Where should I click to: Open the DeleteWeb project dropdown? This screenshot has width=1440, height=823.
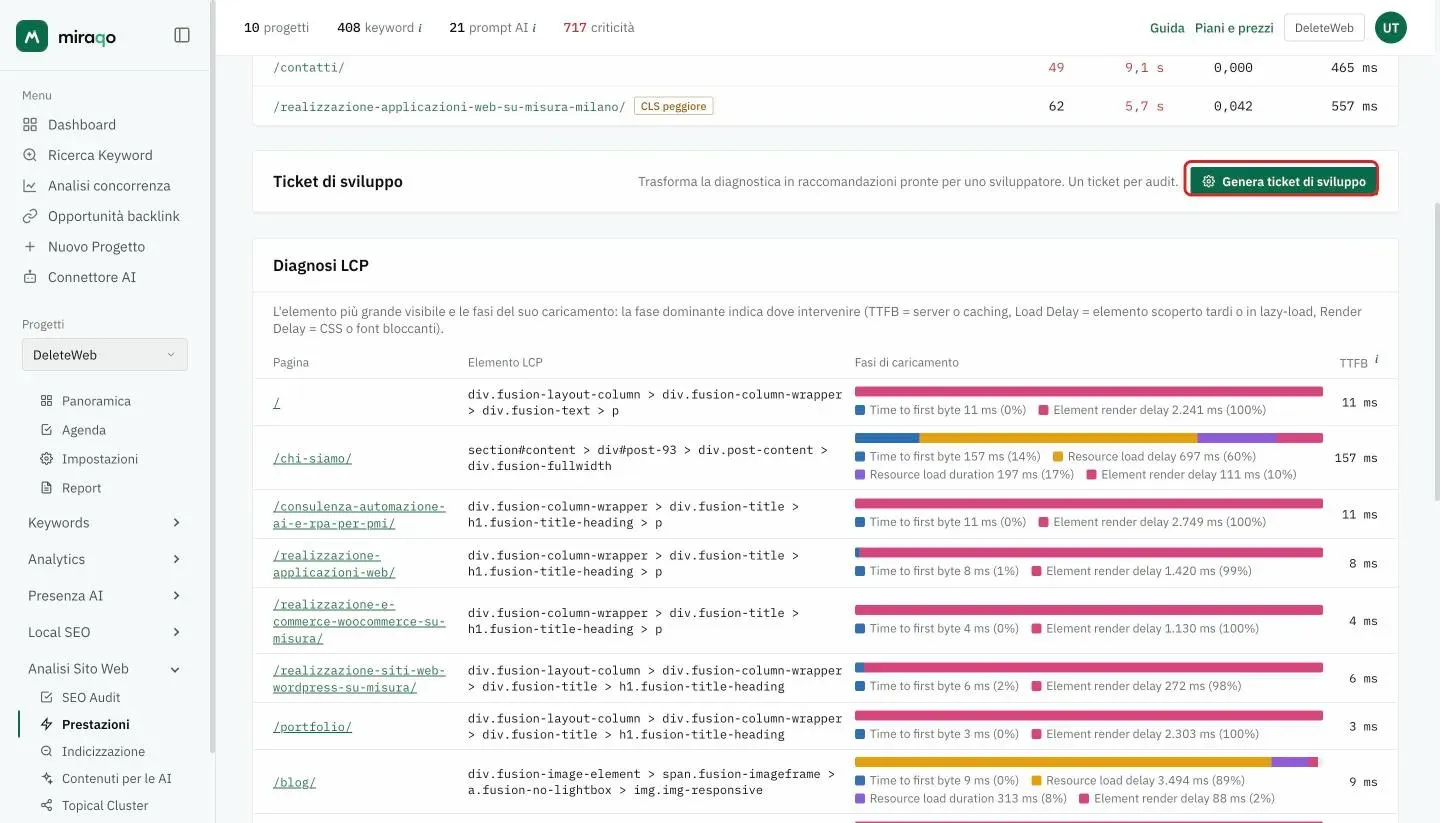tap(105, 355)
